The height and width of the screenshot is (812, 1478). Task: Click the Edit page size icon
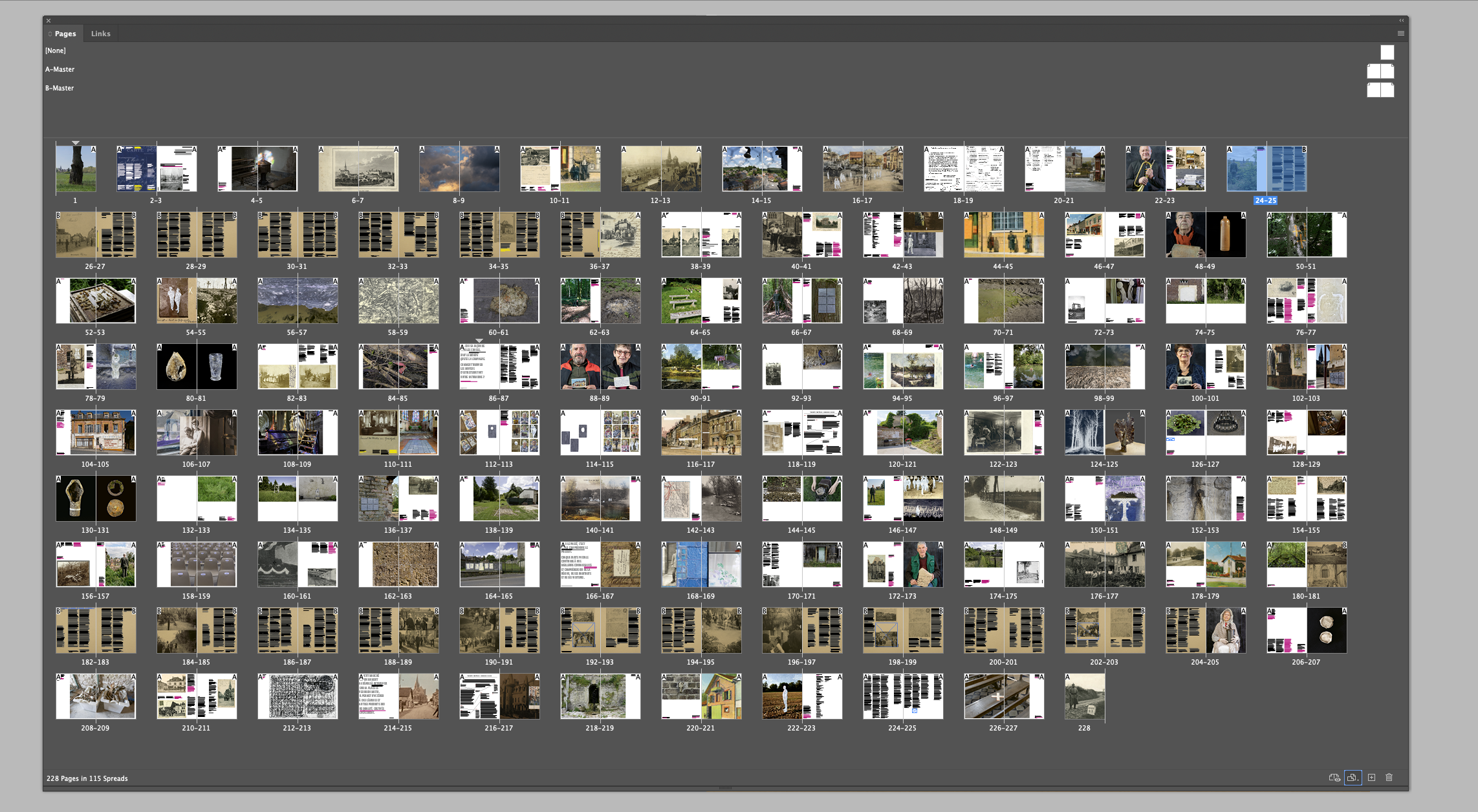pos(1353,778)
